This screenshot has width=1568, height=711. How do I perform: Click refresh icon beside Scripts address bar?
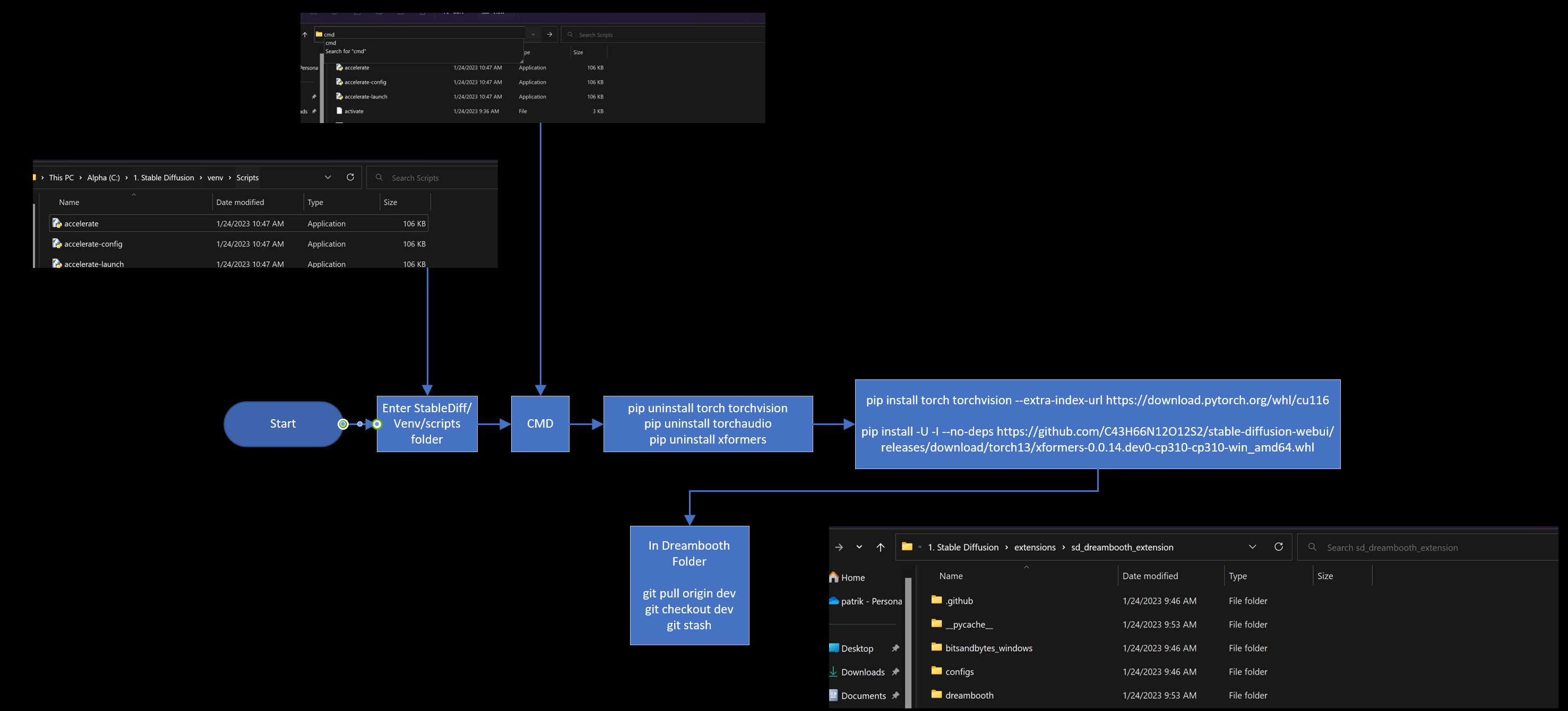click(x=350, y=177)
